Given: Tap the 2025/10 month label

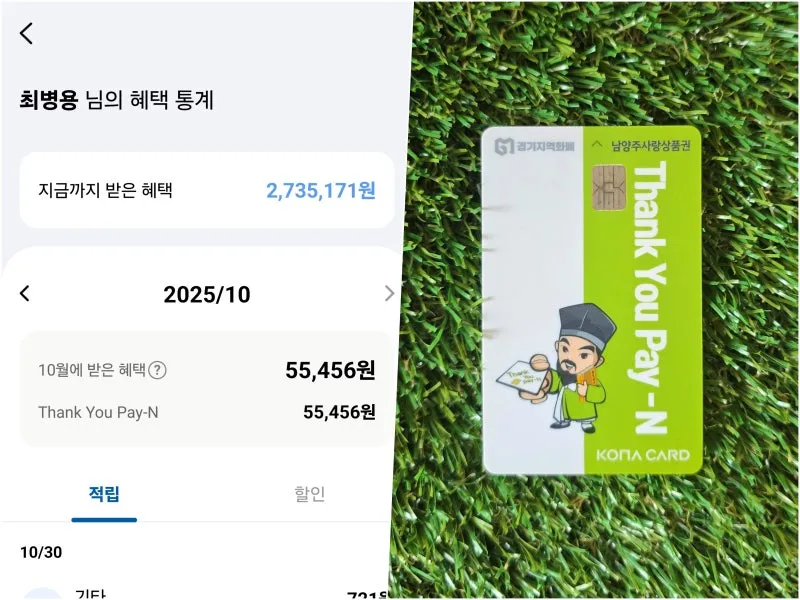Looking at the screenshot, I should [207, 294].
